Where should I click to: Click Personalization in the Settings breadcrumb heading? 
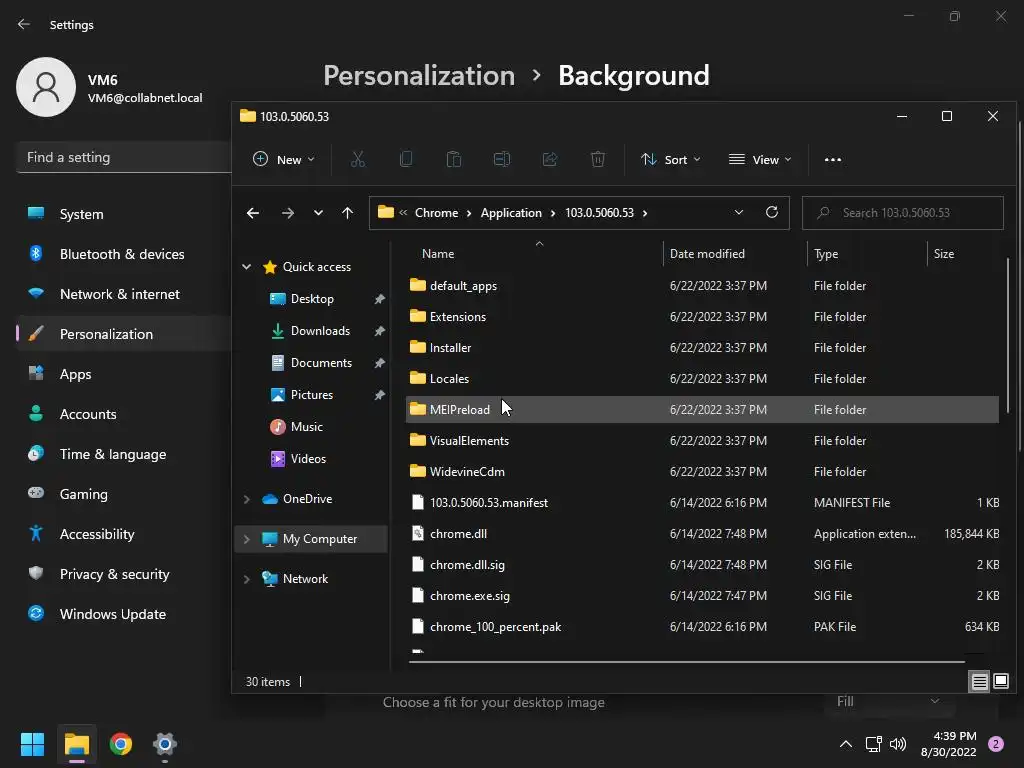(x=419, y=76)
